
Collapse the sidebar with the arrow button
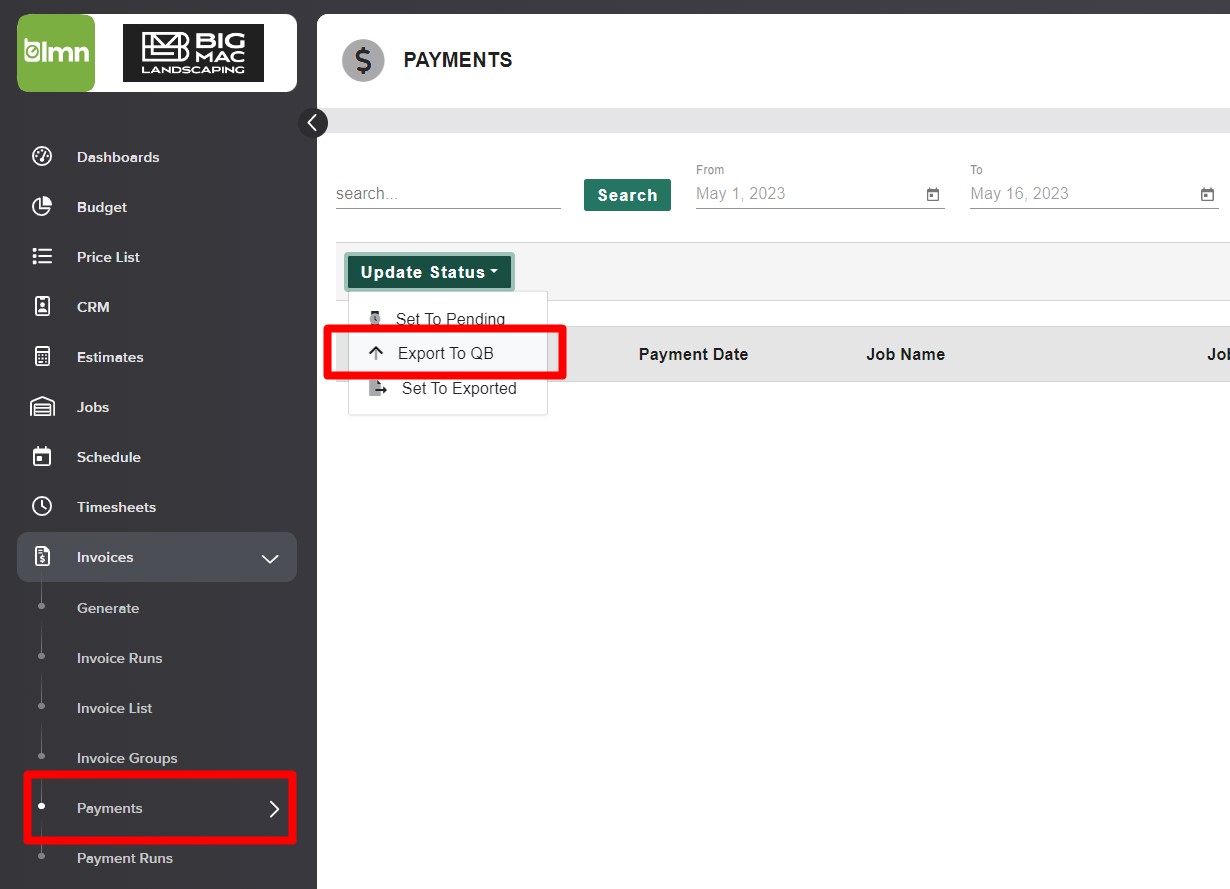click(313, 122)
